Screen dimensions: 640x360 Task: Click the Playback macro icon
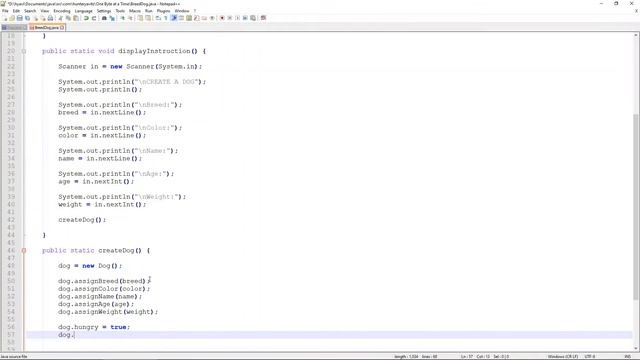click(x=237, y=18)
